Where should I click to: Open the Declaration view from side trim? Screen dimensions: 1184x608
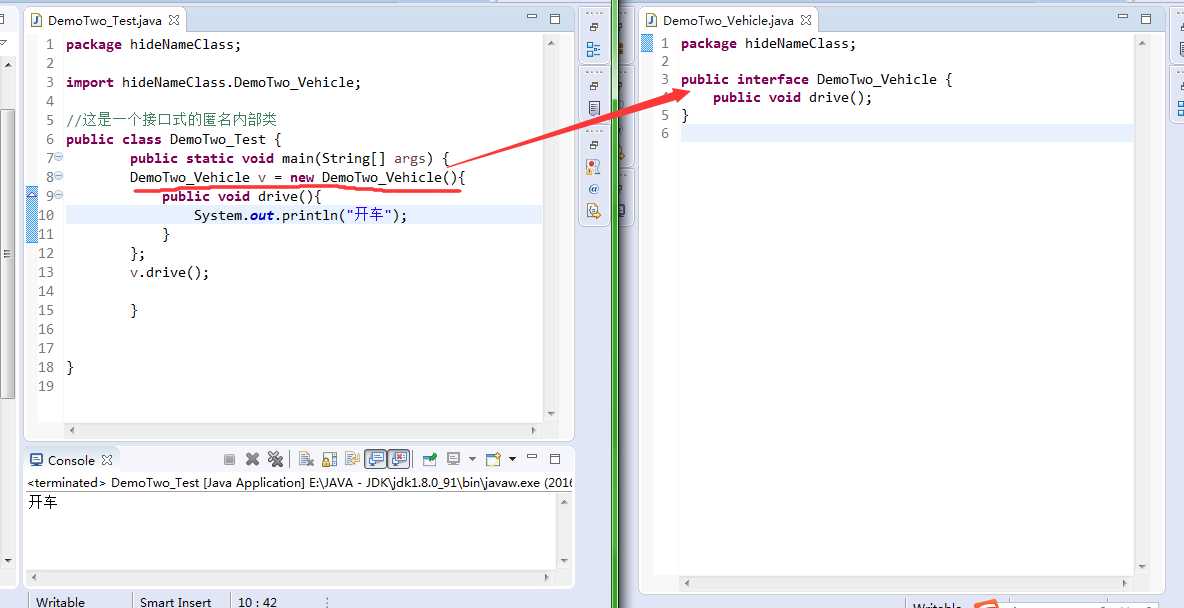(594, 211)
